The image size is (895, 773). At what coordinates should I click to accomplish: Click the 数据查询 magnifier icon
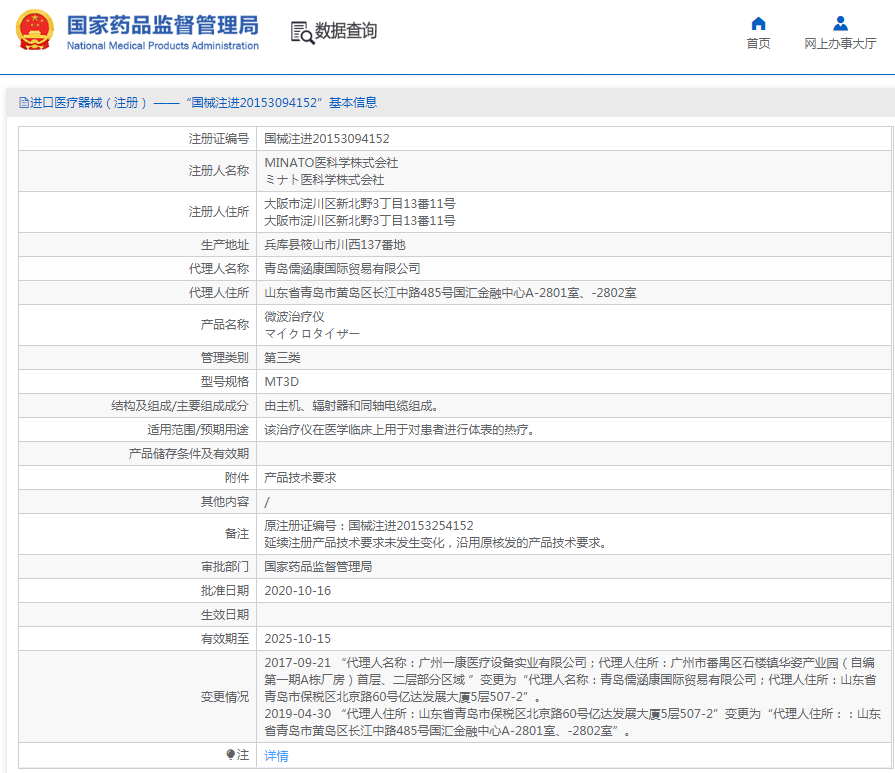click(299, 31)
